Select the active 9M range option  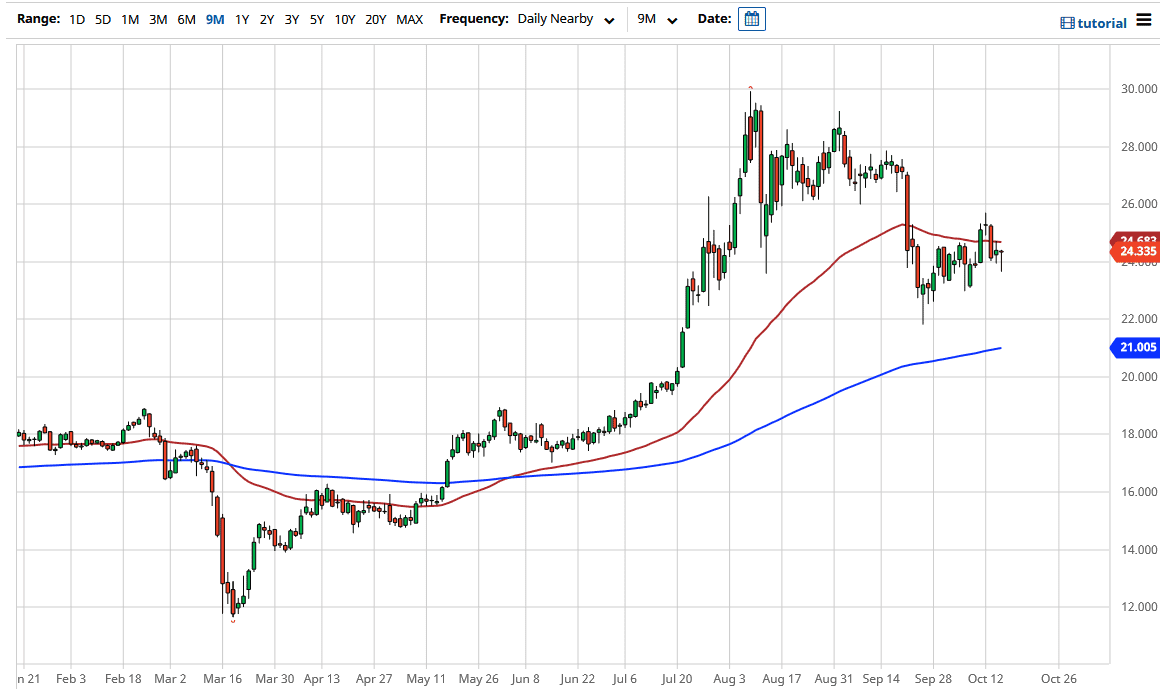(x=214, y=19)
